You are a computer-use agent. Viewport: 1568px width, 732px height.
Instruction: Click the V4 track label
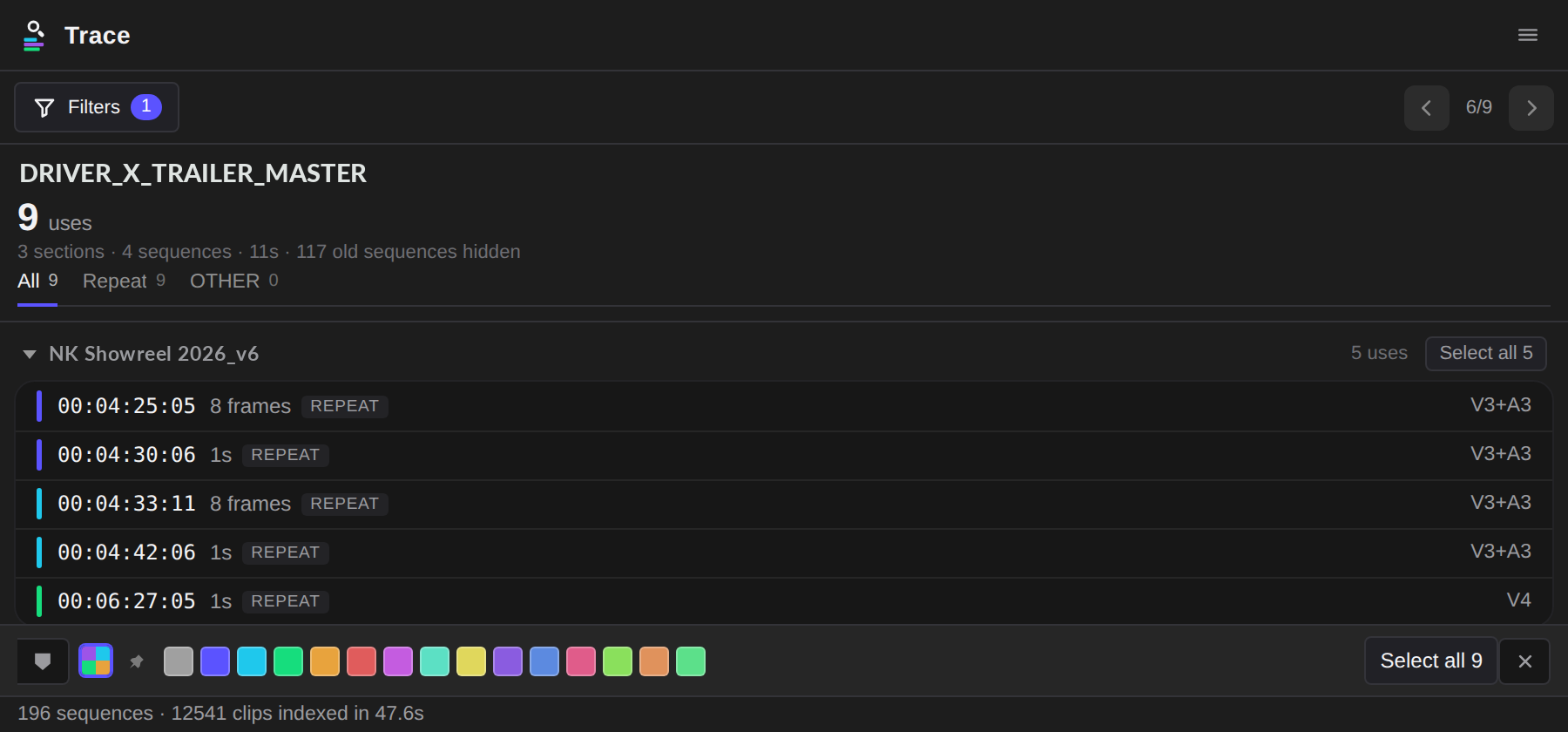tap(1518, 600)
